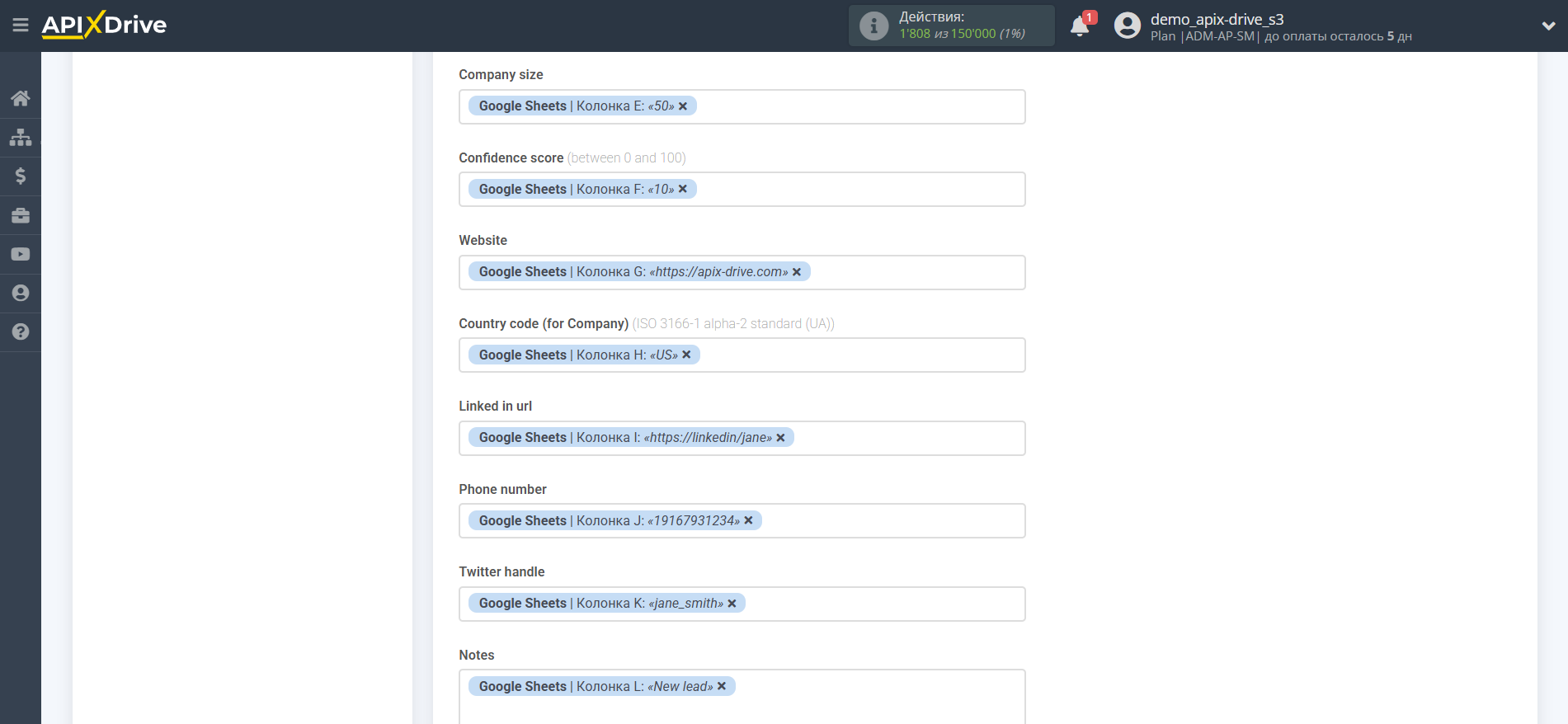Select the Google Sheets Колонка E tag
This screenshot has width=1568, height=724.
tap(582, 106)
